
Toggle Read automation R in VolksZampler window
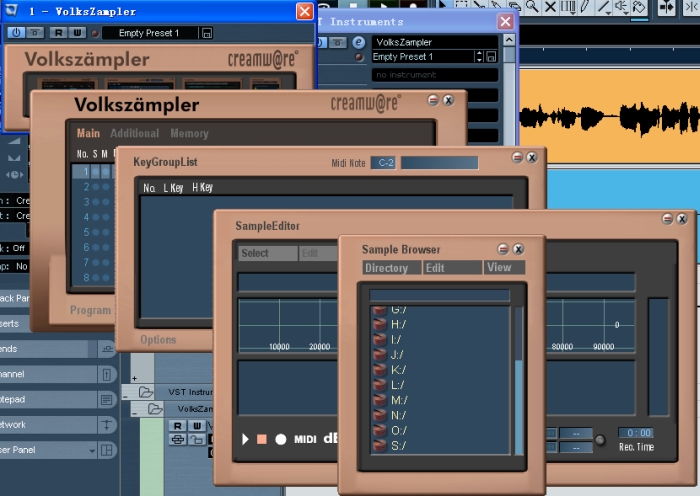(x=58, y=33)
